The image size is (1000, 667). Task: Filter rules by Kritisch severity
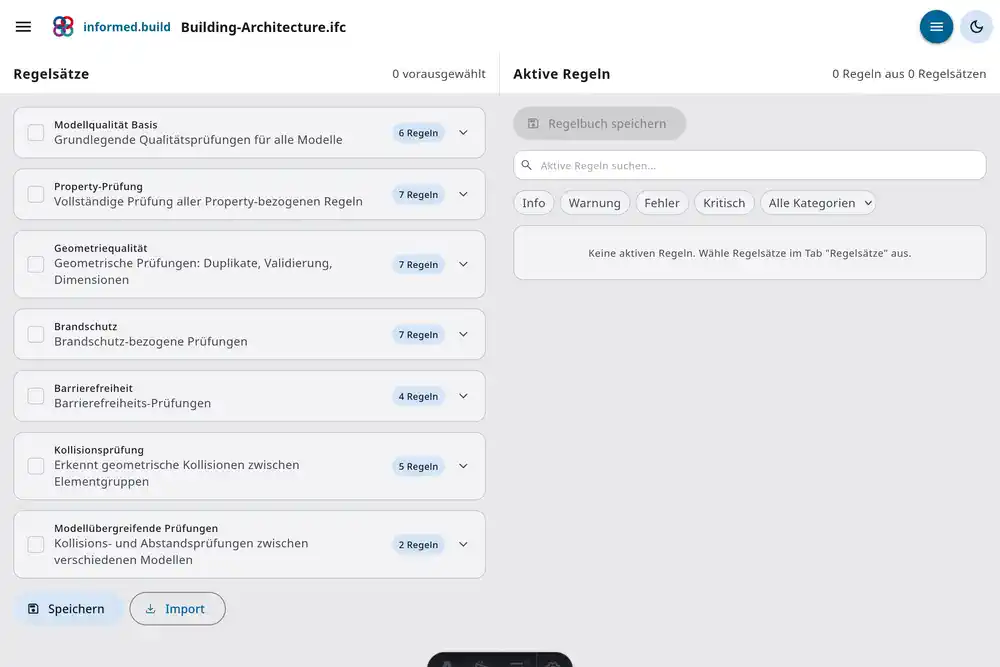click(x=724, y=203)
